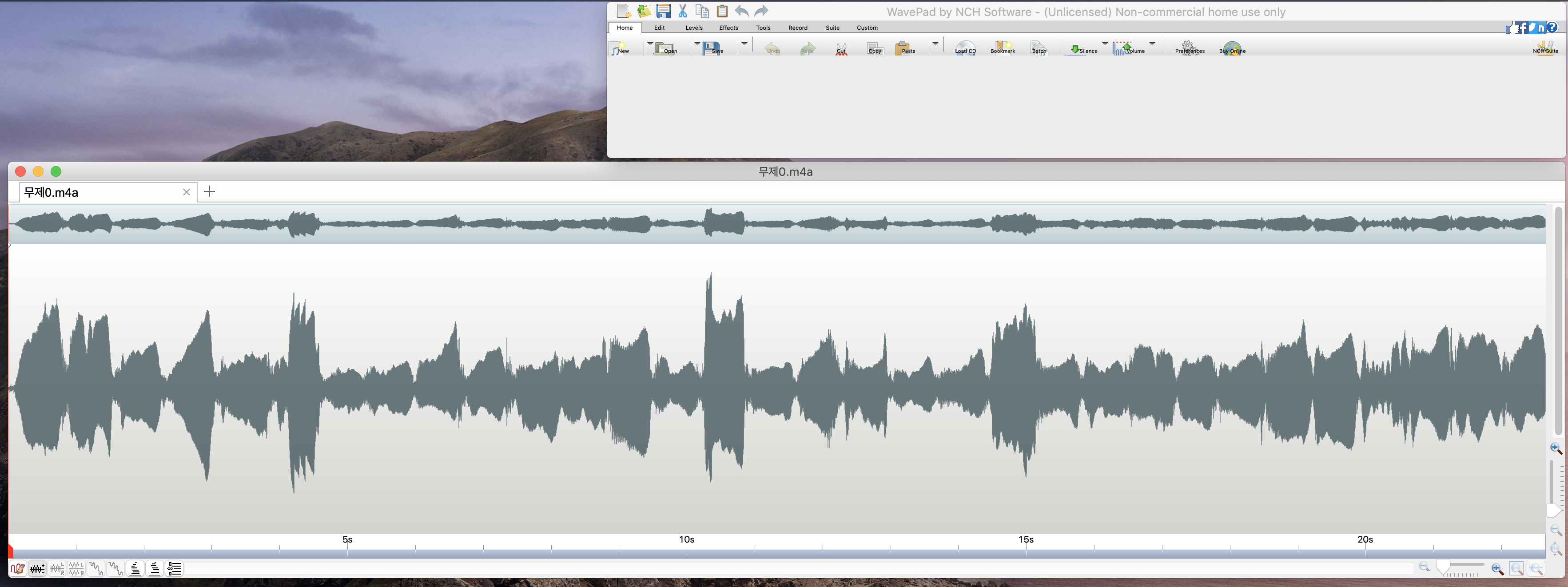This screenshot has height=587, width=1568.
Task: Click the Cut scissors ribbon icon
Action: point(840,48)
